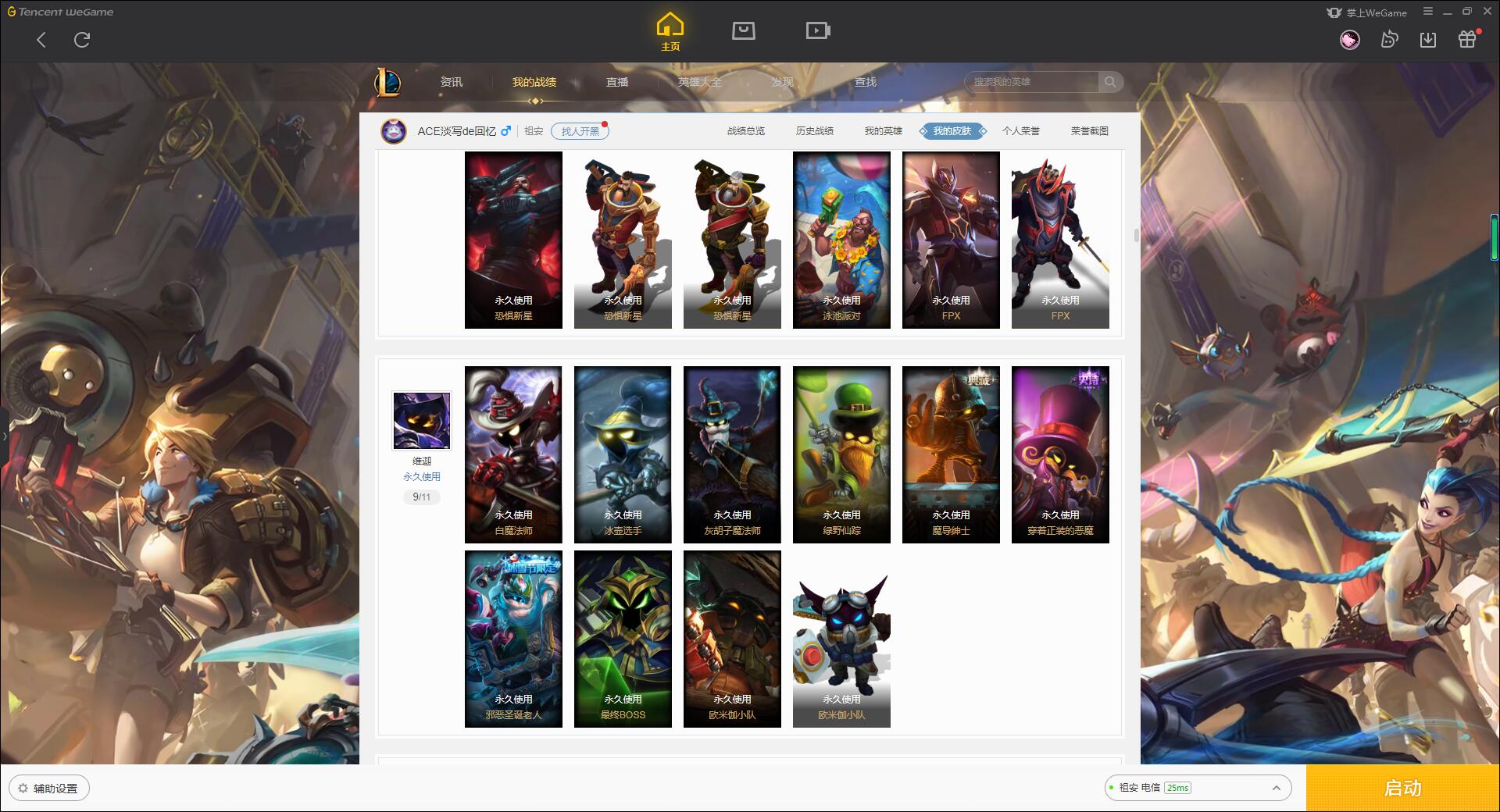Select the 冰壶选手 skin card
The height and width of the screenshot is (812, 1500).
[623, 454]
